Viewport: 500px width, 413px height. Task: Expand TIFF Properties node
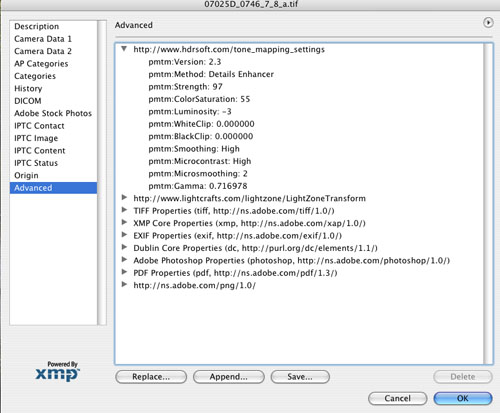point(124,210)
